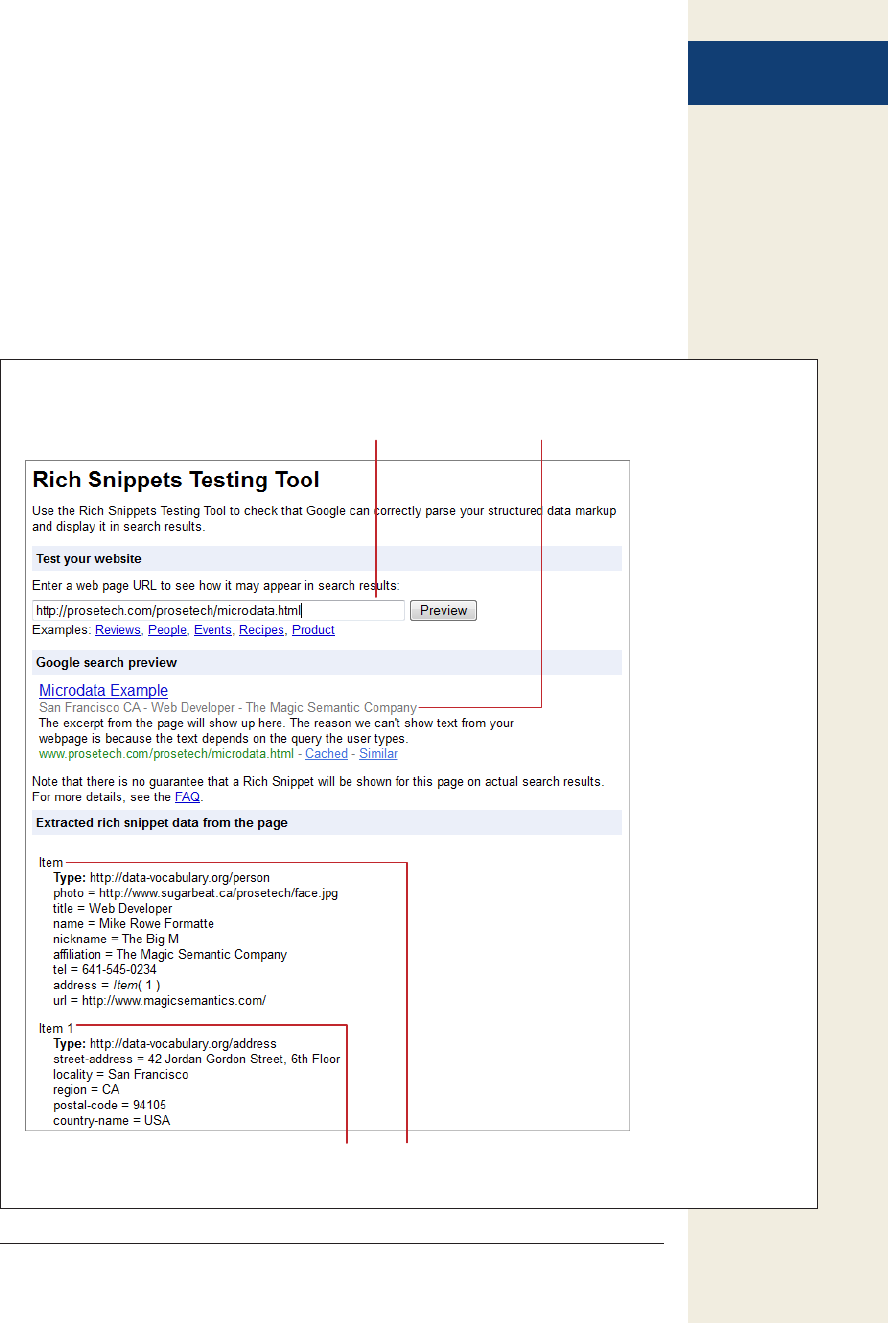Click nickname = The Big M line
The width and height of the screenshot is (888, 1323).
coord(116,939)
